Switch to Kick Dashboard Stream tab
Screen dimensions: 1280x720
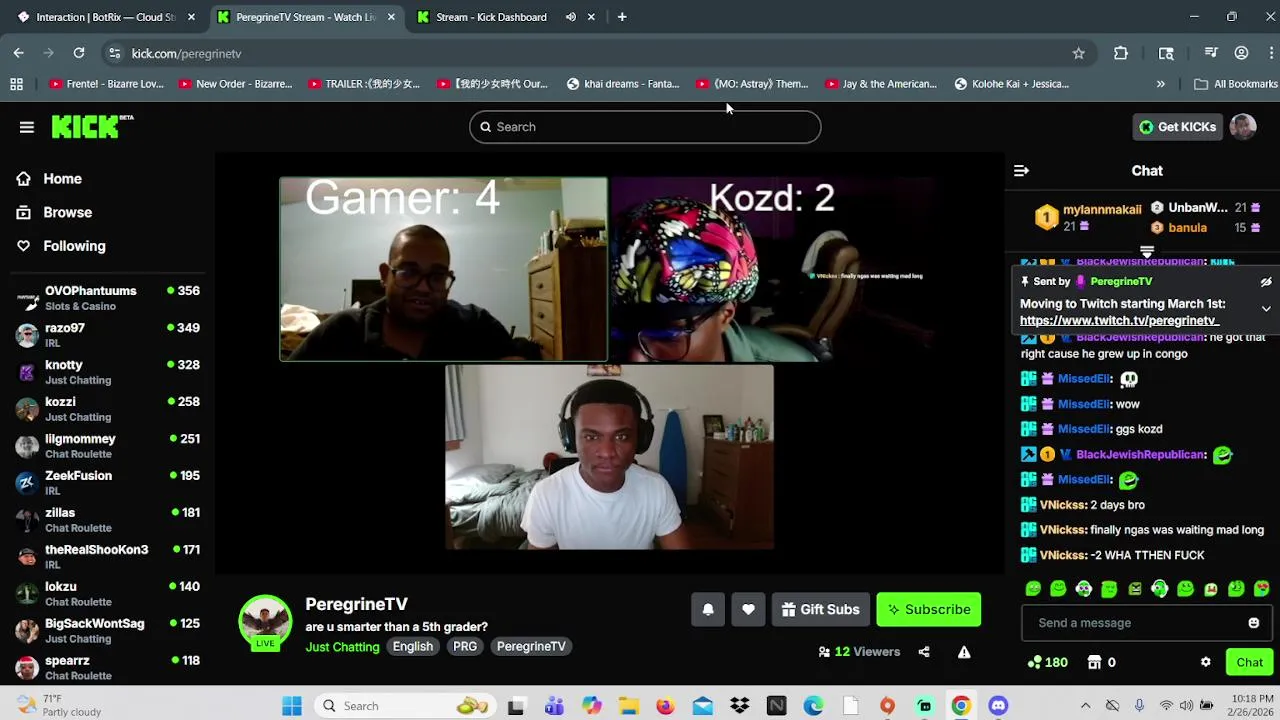[x=490, y=17]
